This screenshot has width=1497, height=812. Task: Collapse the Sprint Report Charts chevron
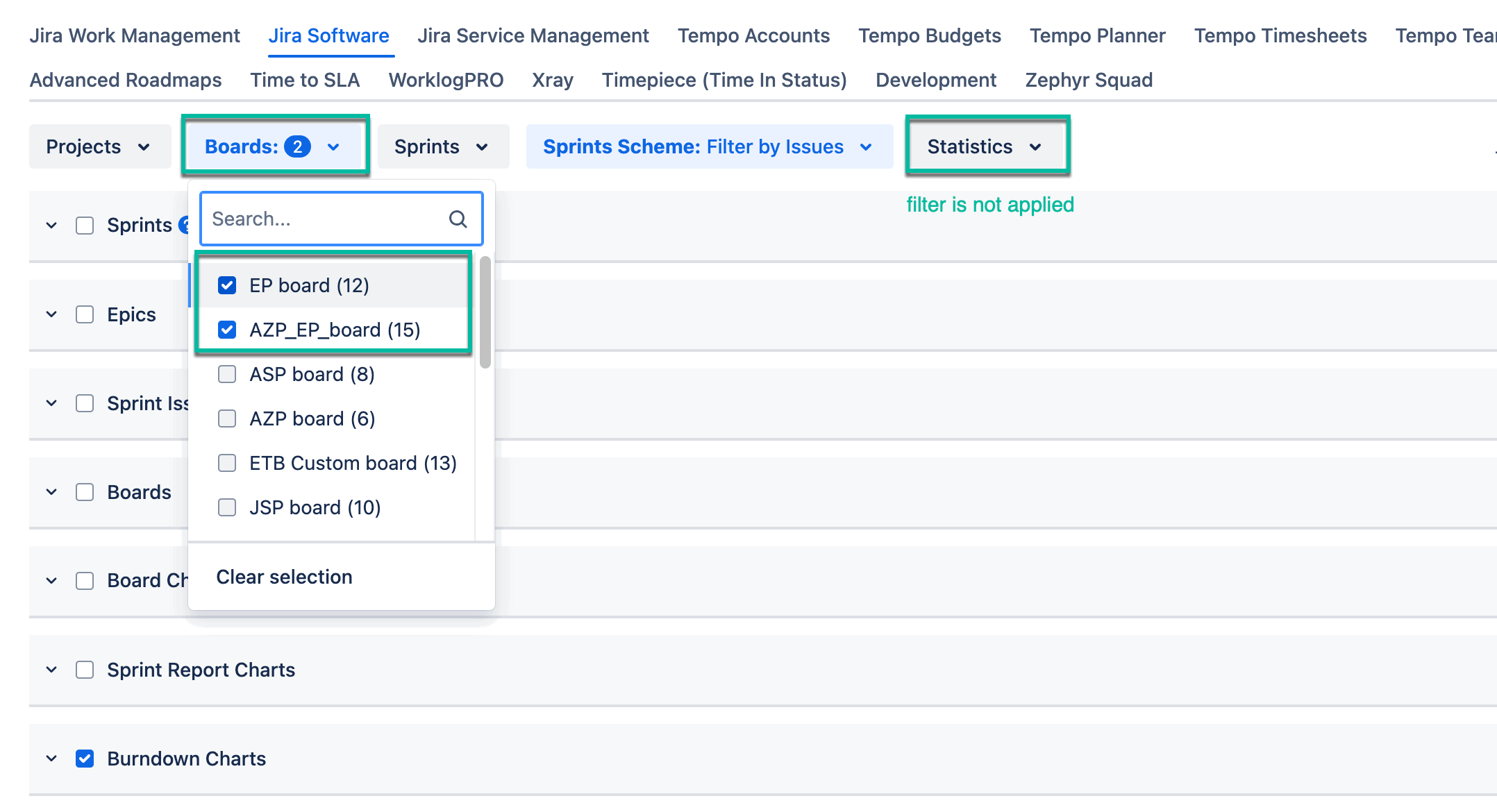[x=51, y=670]
